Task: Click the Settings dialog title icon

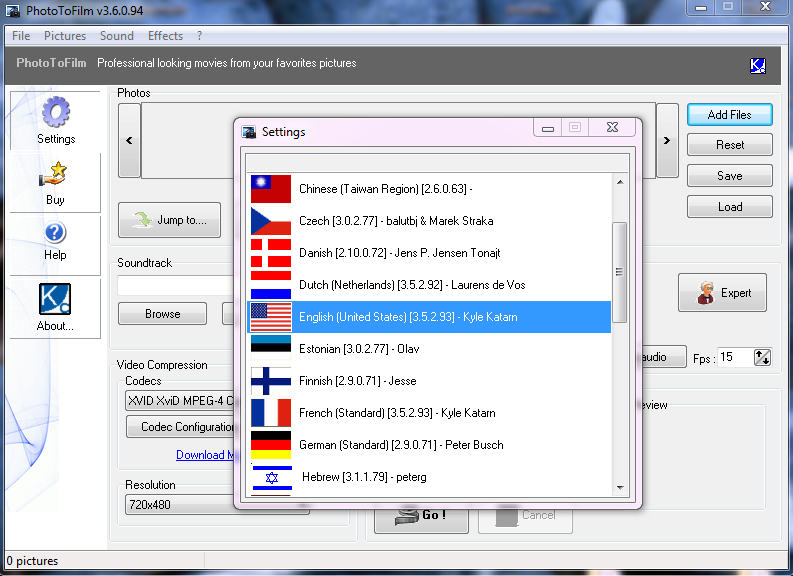Action: pyautogui.click(x=249, y=132)
